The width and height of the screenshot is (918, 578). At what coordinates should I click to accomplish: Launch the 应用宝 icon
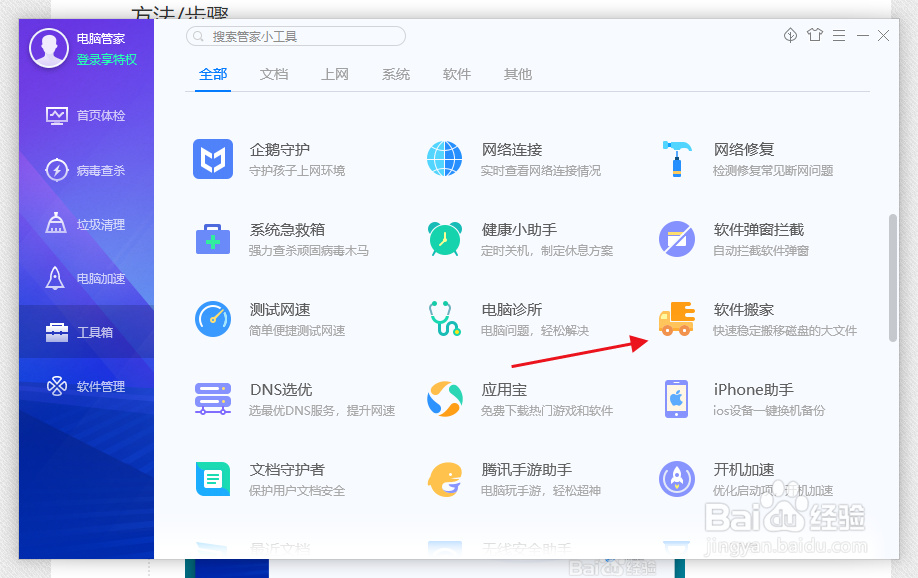coord(444,399)
